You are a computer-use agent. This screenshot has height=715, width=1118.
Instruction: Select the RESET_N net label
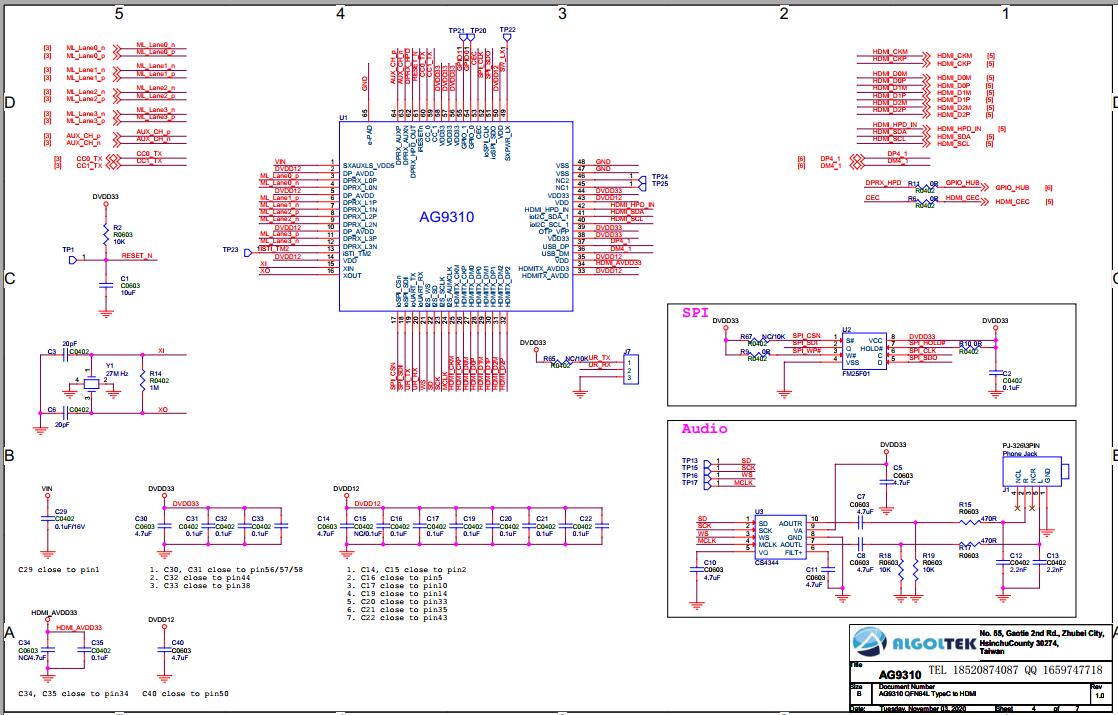tap(136, 255)
